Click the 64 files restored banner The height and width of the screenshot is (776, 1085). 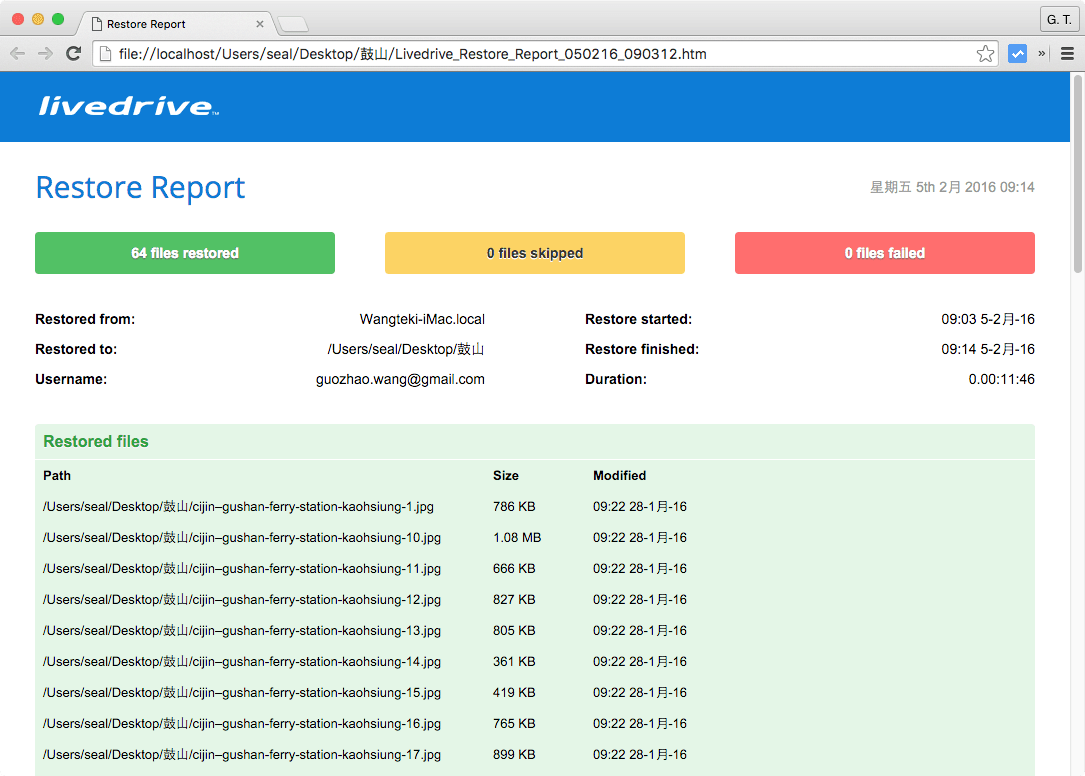(x=185, y=253)
